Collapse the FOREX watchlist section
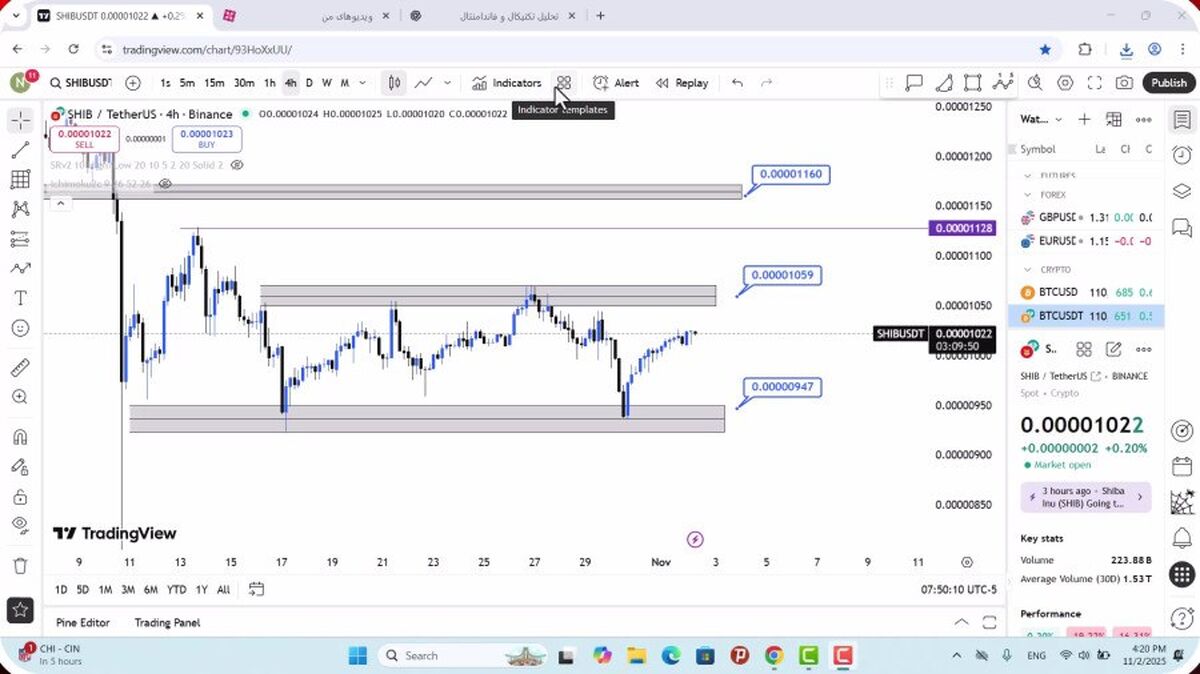 1027,195
